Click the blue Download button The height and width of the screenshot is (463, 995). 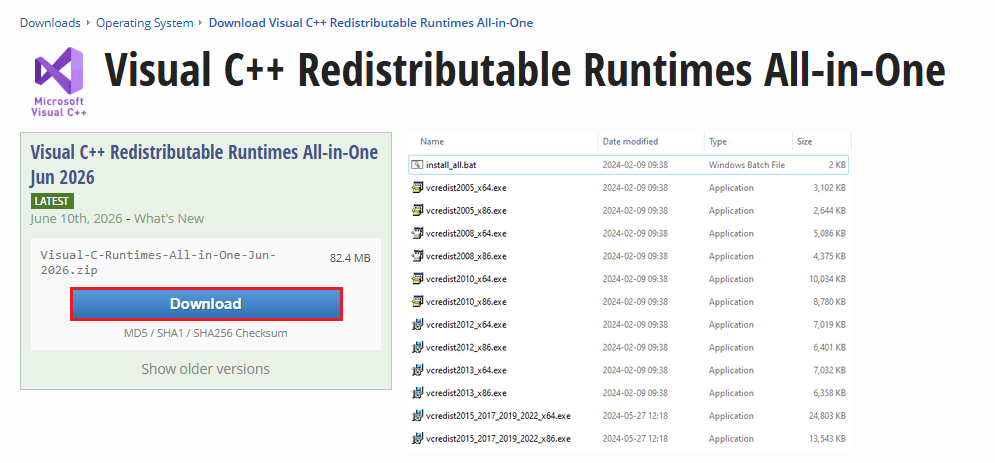click(x=206, y=304)
